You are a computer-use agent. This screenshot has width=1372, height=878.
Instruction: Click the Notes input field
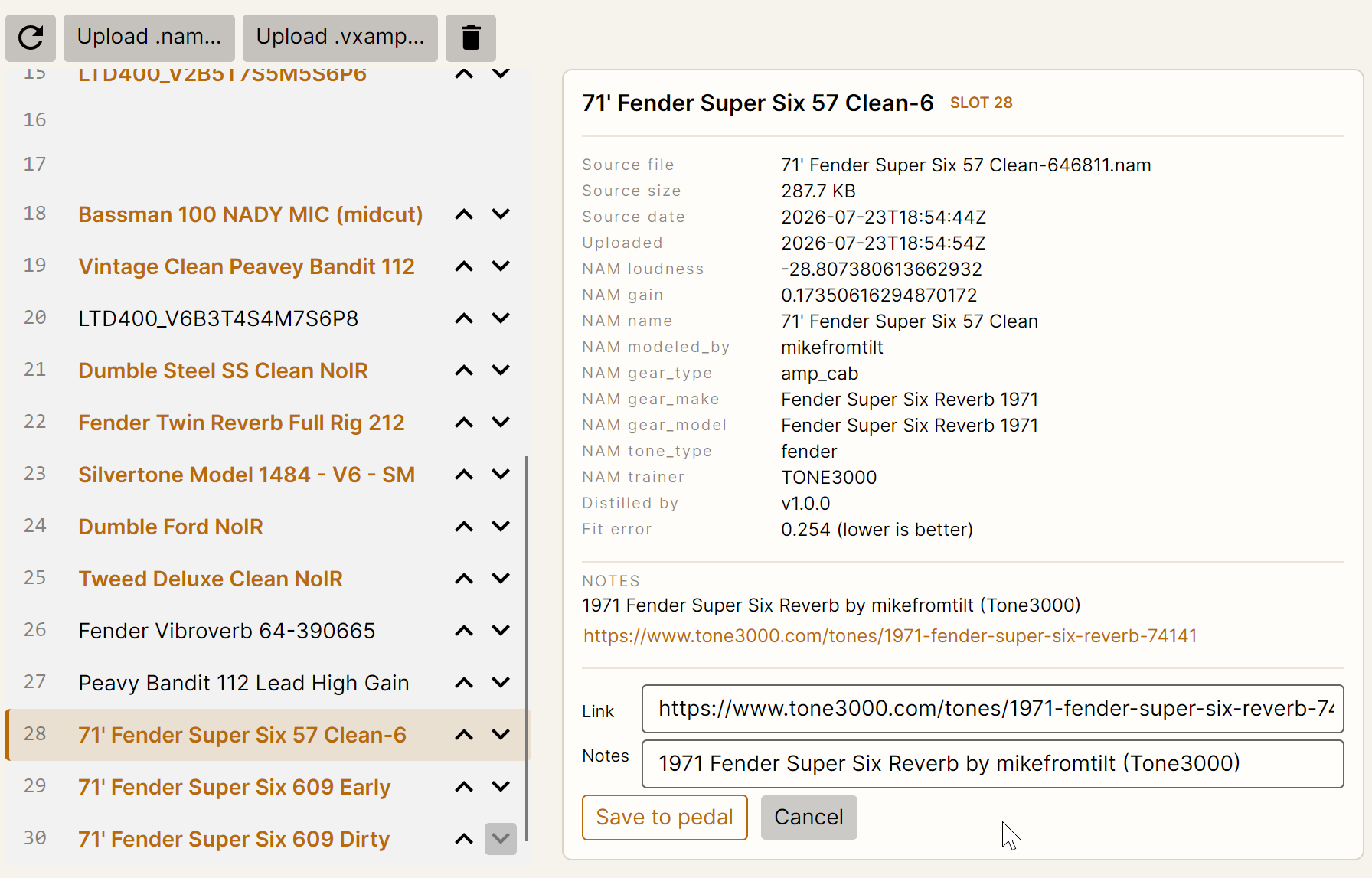[x=992, y=764]
